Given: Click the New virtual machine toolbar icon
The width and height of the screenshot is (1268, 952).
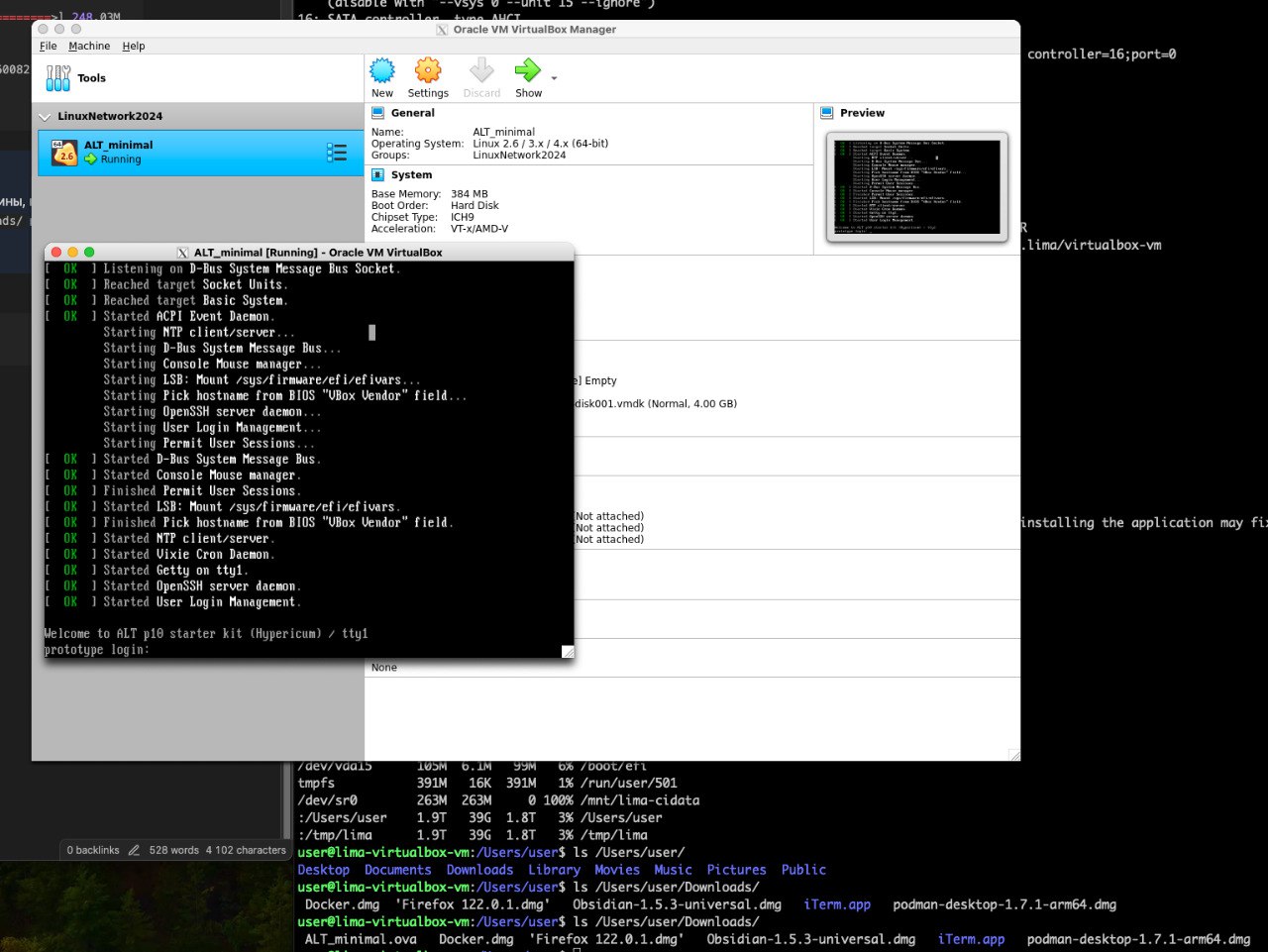Looking at the screenshot, I should pyautogui.click(x=382, y=70).
